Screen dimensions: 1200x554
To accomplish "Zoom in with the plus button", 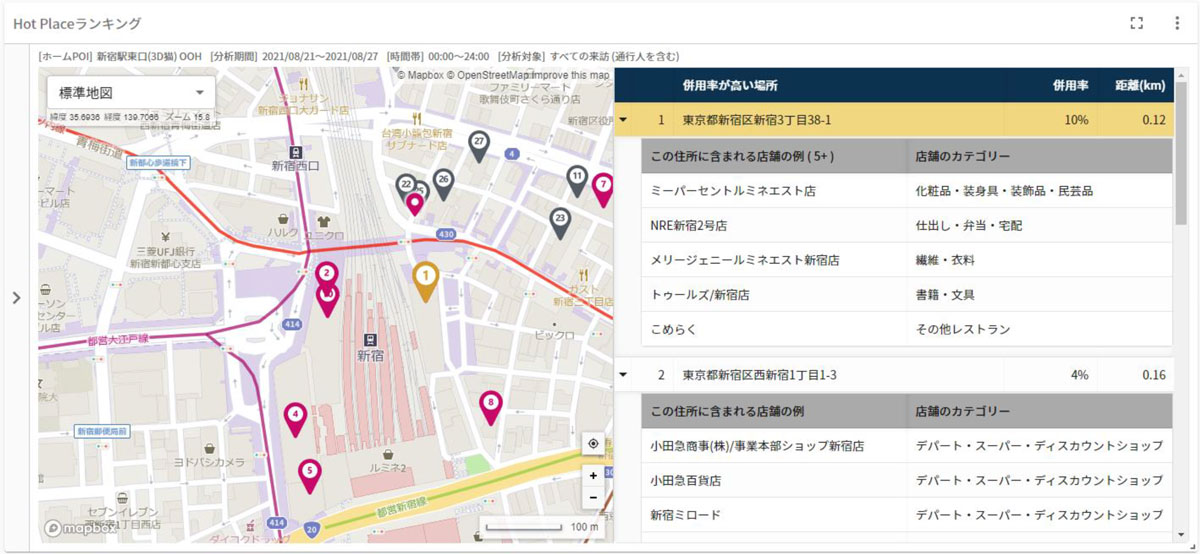I will click(593, 476).
